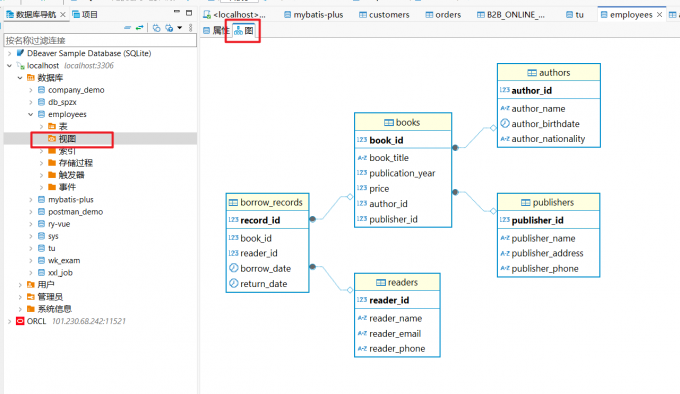Select employees database in the tree
The width and height of the screenshot is (680, 394).
67,114
